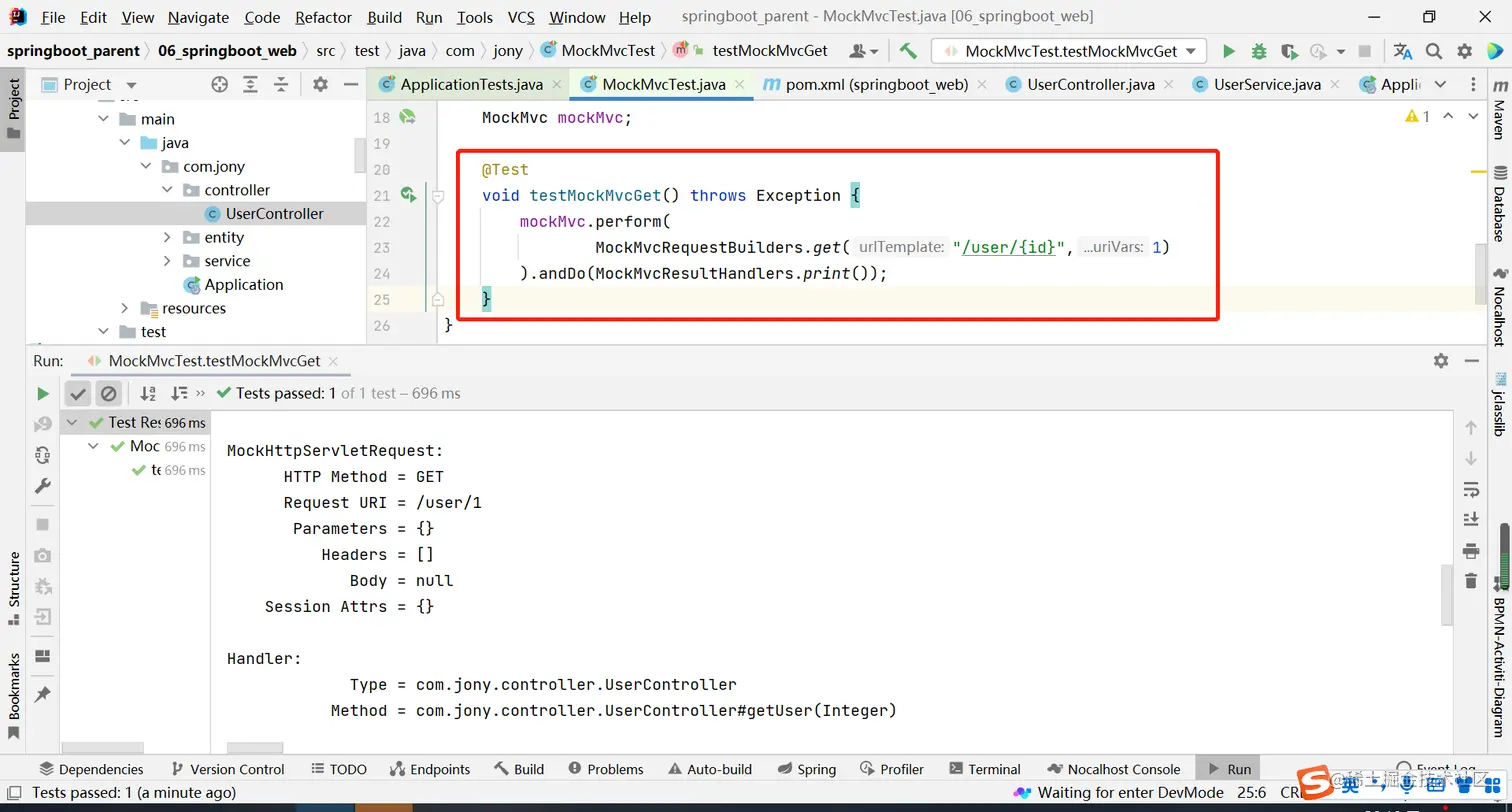This screenshot has height=812, width=1512.
Task: Click previous occurrence up arrow in console
Action: click(1470, 428)
